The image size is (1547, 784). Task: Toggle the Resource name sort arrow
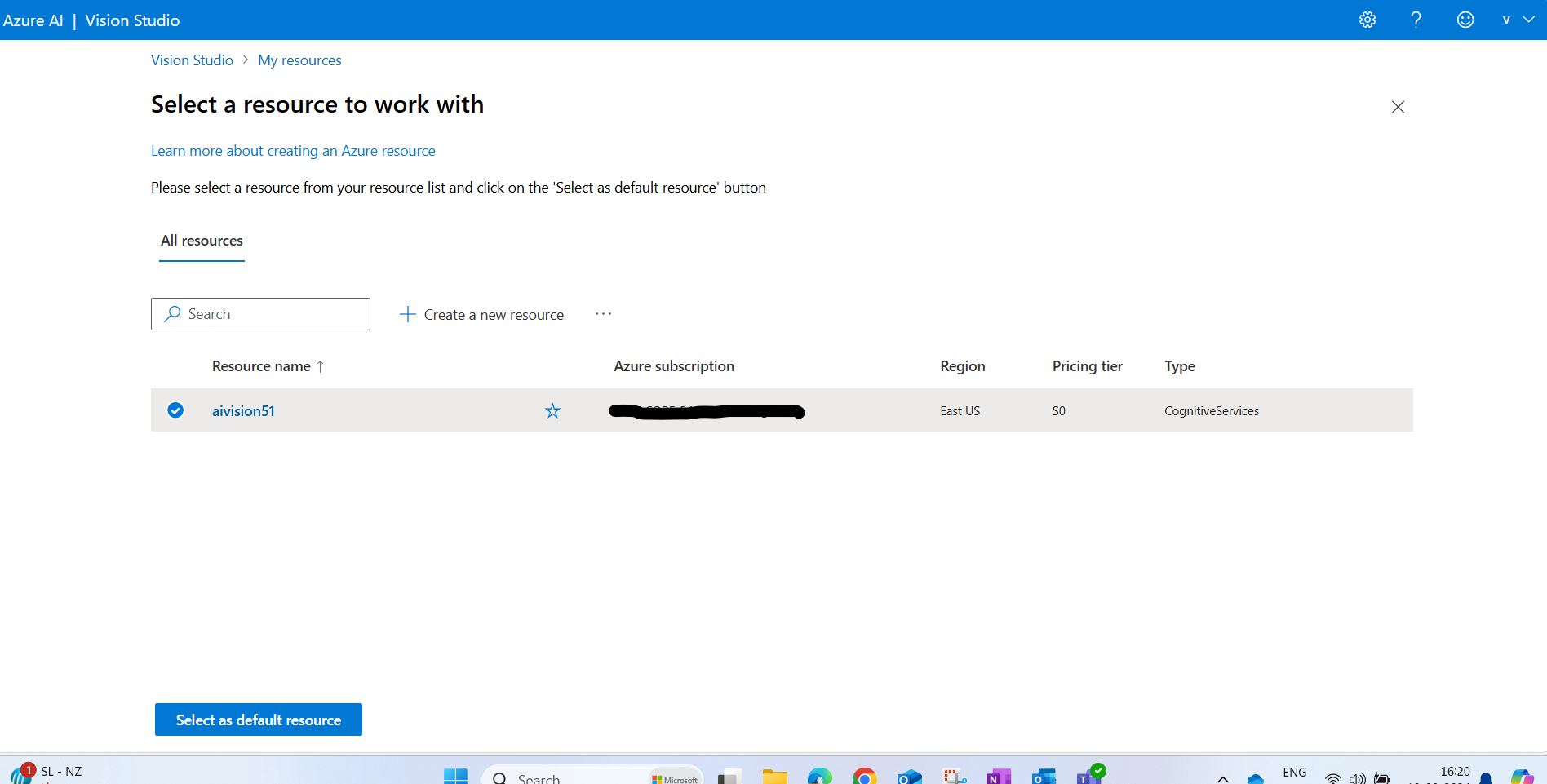[x=321, y=367]
